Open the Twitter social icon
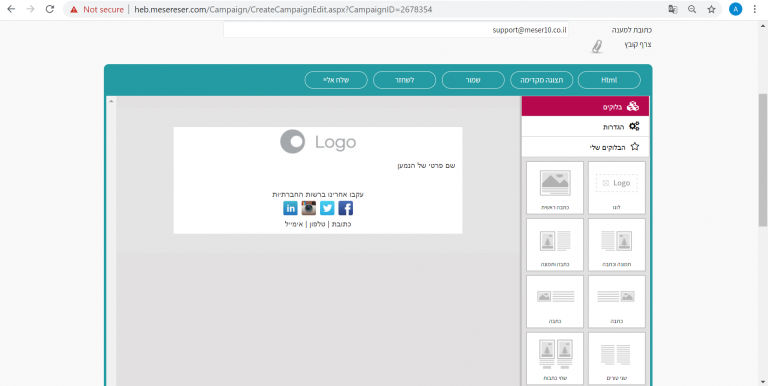The height and width of the screenshot is (386, 768). pos(327,208)
